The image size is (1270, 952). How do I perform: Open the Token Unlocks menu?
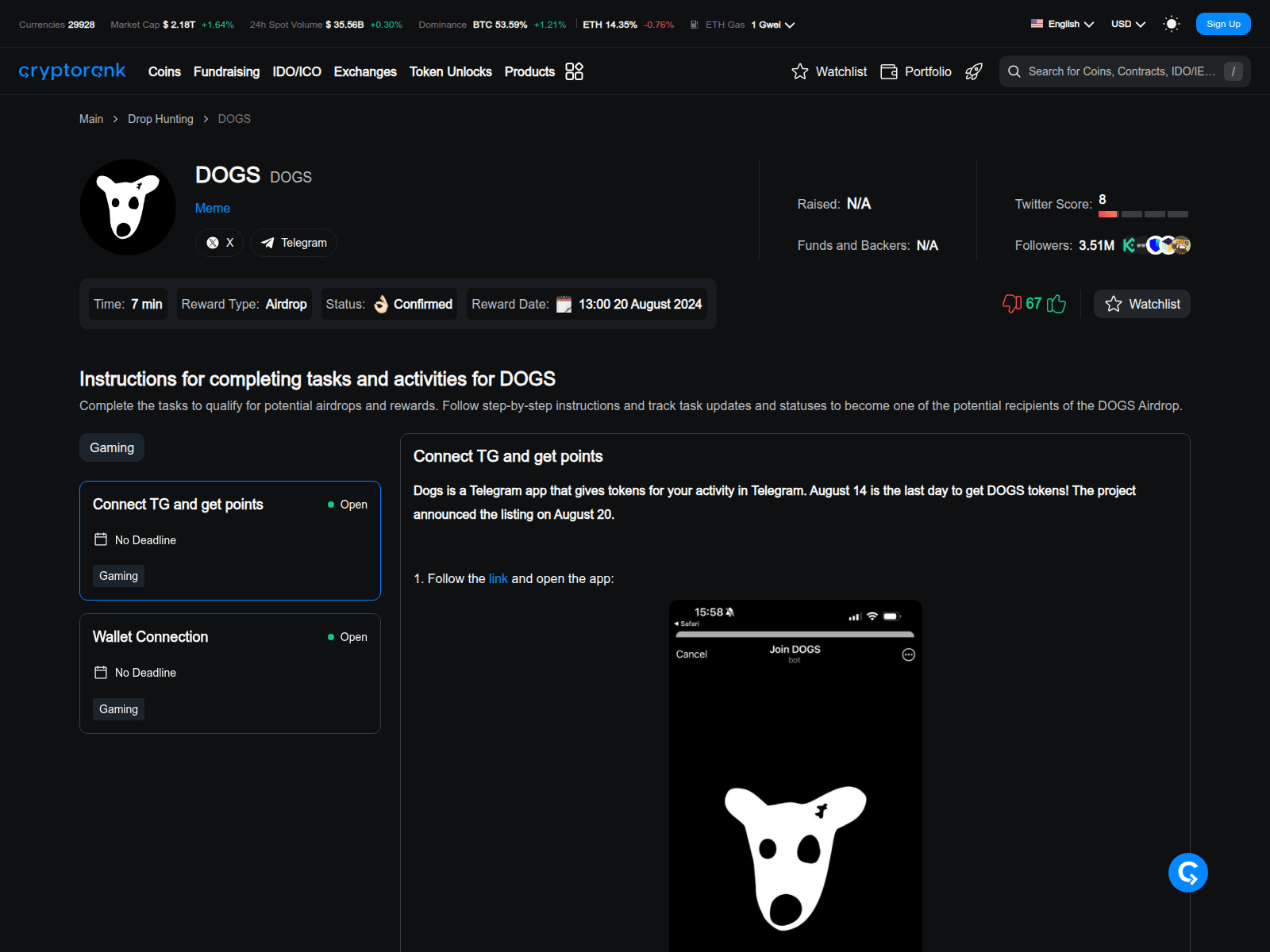click(x=451, y=71)
